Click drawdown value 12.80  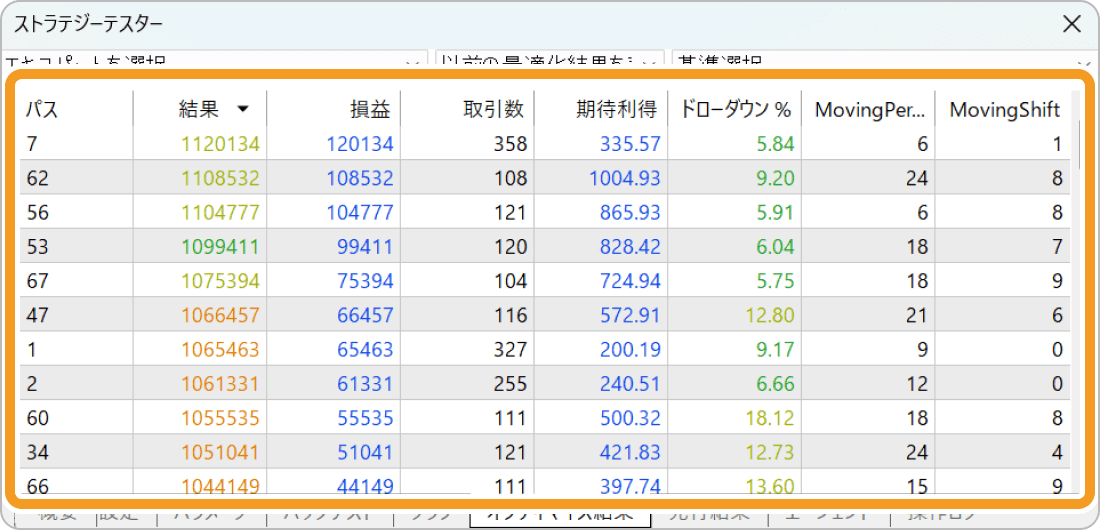coord(770,314)
